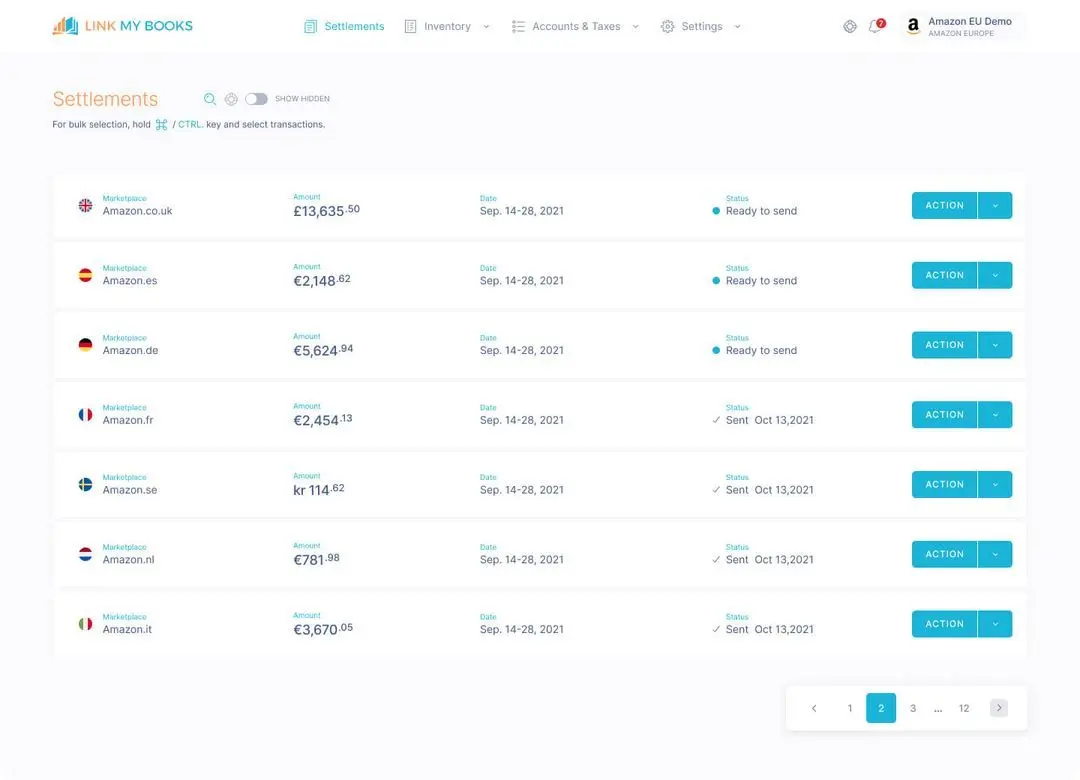1080x780 pixels.
Task: Click the notification bell with 7 alerts
Action: click(x=873, y=25)
